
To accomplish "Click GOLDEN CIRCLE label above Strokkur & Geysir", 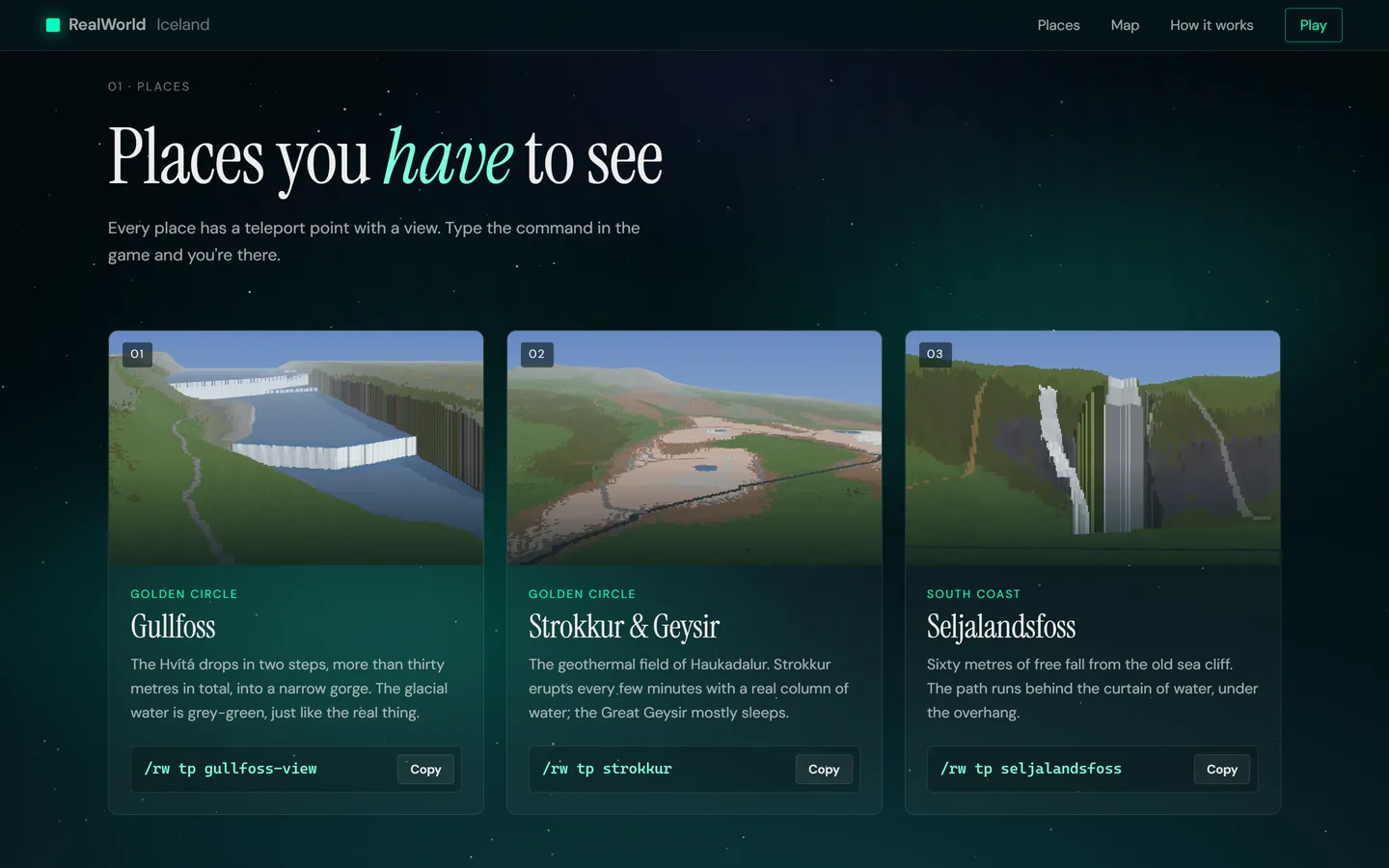I will click(x=583, y=594).
